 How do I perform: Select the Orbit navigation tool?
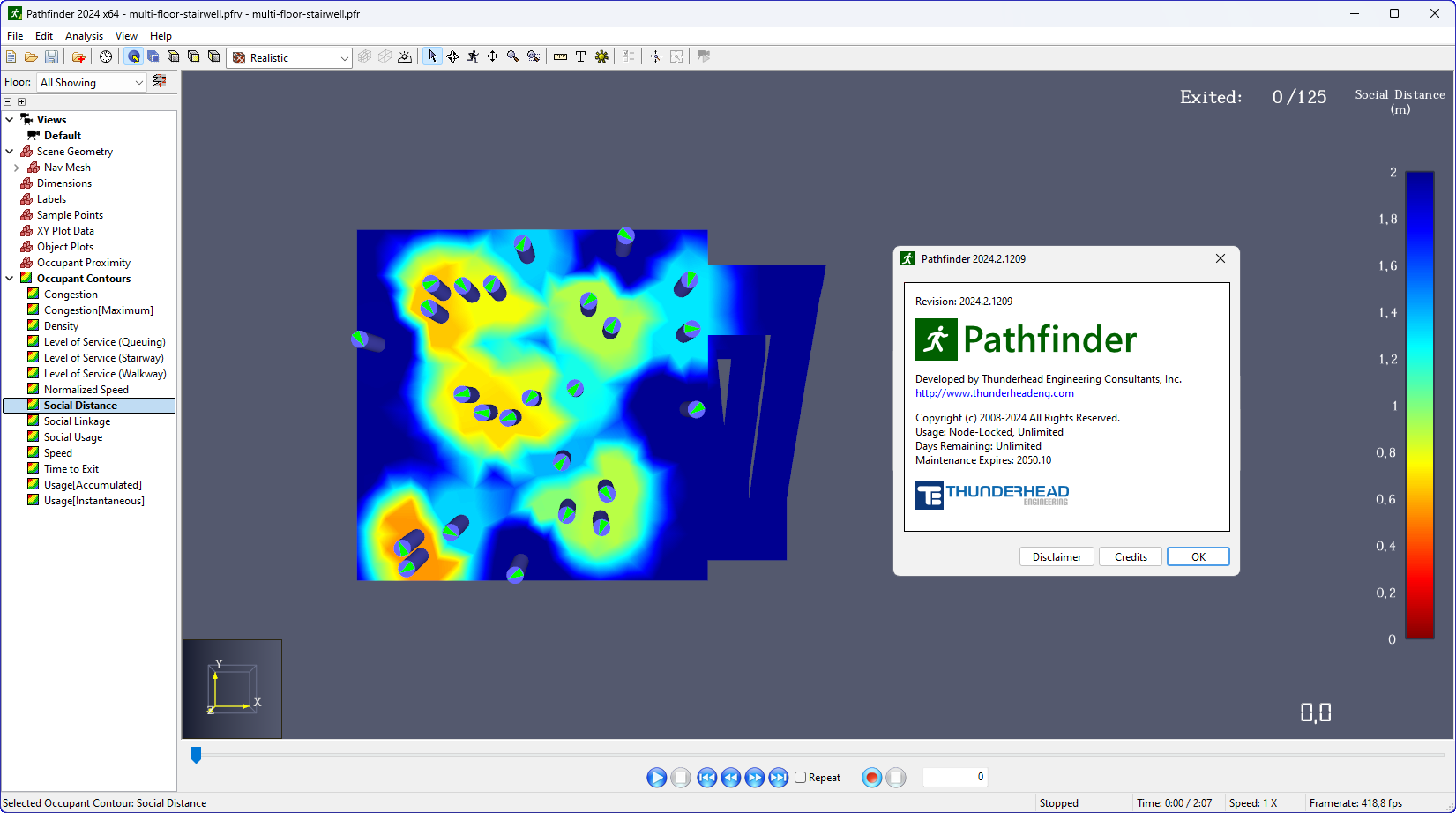click(x=452, y=56)
